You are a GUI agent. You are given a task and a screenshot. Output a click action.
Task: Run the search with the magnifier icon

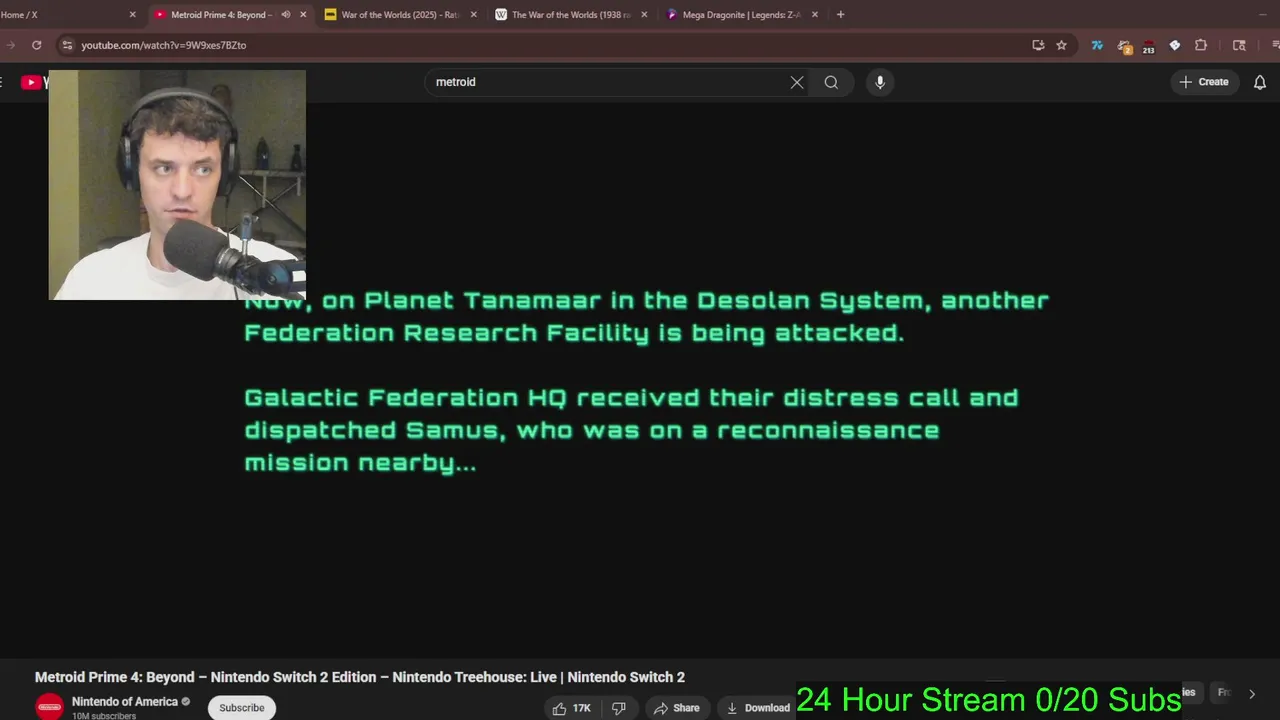tap(831, 82)
